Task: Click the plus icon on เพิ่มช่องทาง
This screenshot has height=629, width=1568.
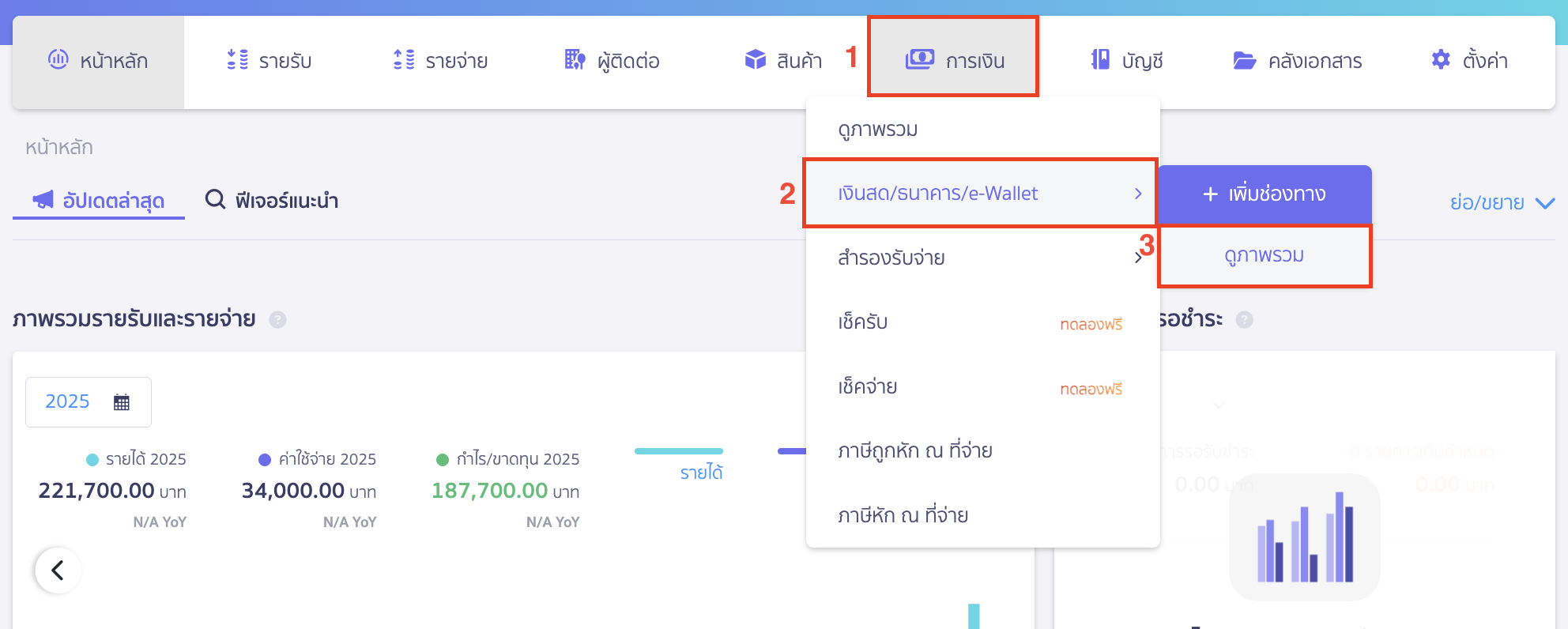Action: point(1210,194)
